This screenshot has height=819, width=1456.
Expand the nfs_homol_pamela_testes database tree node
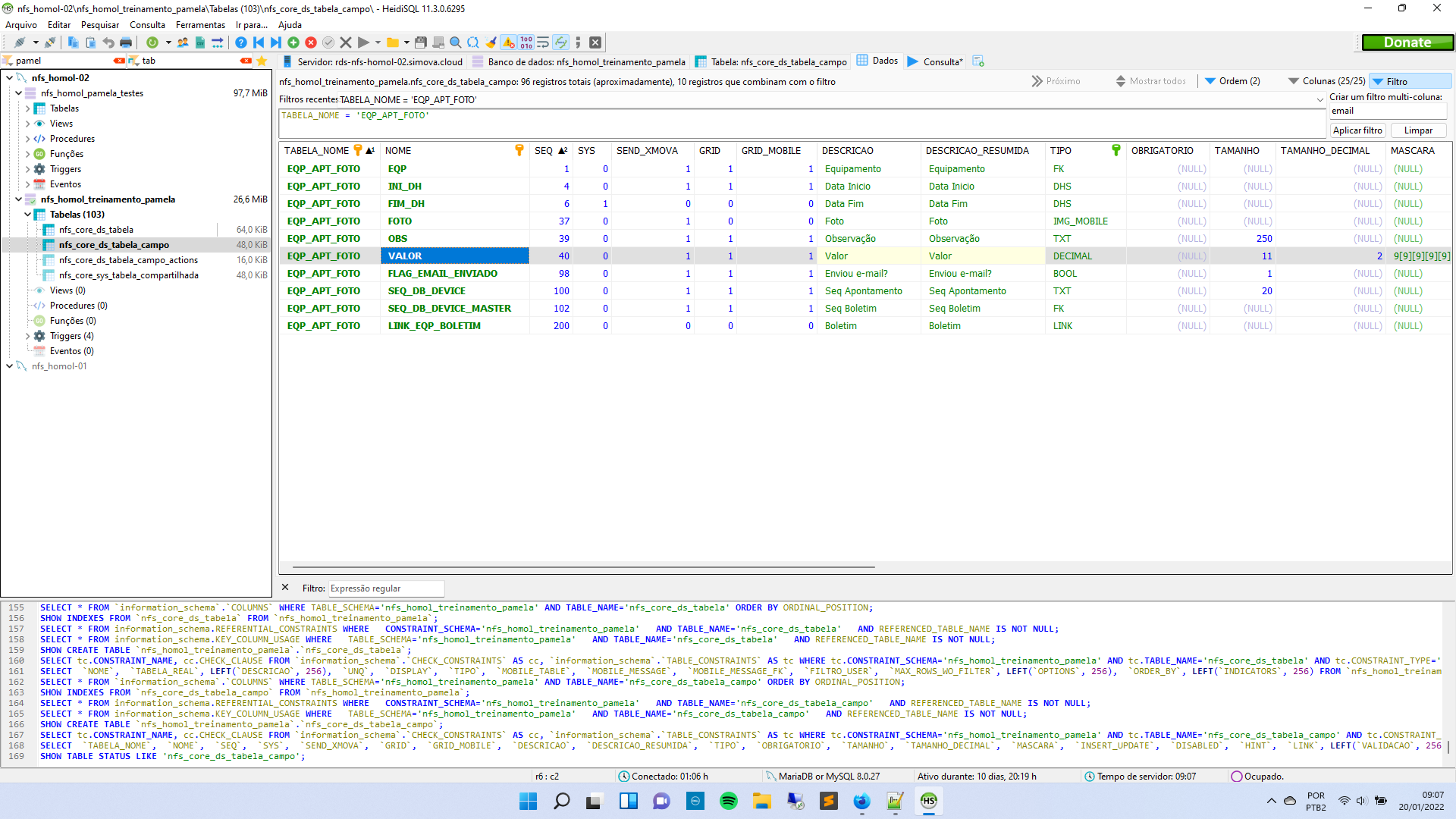(18, 93)
